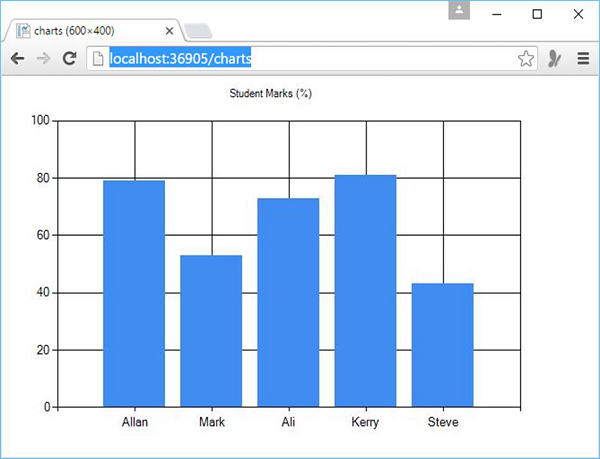This screenshot has height=459, width=600.
Task: Click the "Student Marks (%)" chart title
Action: (272, 95)
